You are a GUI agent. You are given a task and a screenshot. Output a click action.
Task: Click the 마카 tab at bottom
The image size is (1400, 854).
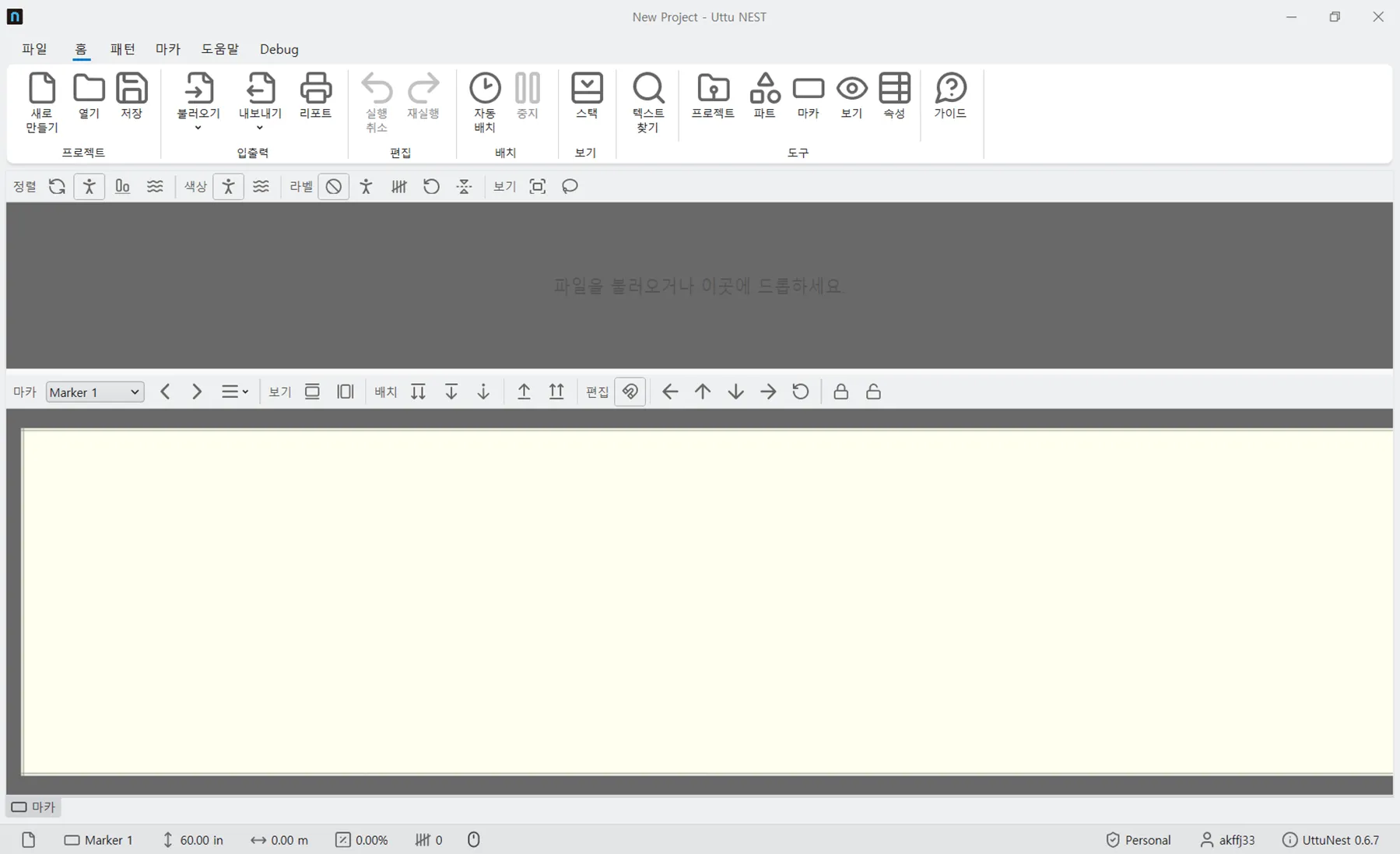[33, 807]
